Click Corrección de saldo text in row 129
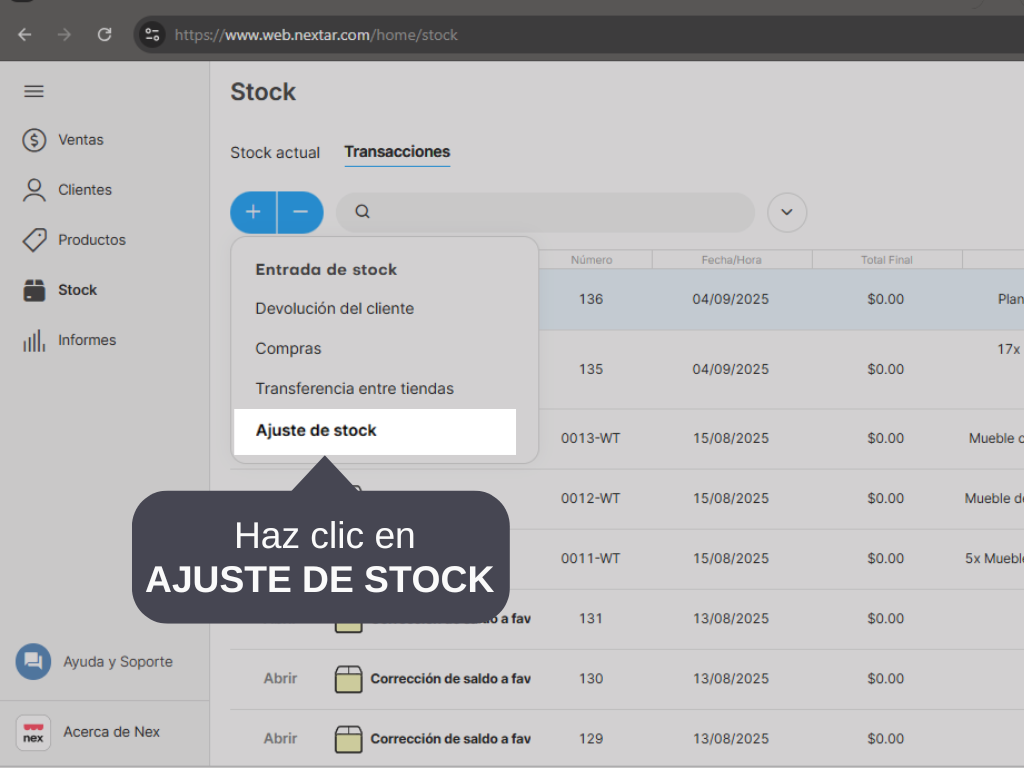Viewport: 1024px width, 768px height. [x=451, y=739]
